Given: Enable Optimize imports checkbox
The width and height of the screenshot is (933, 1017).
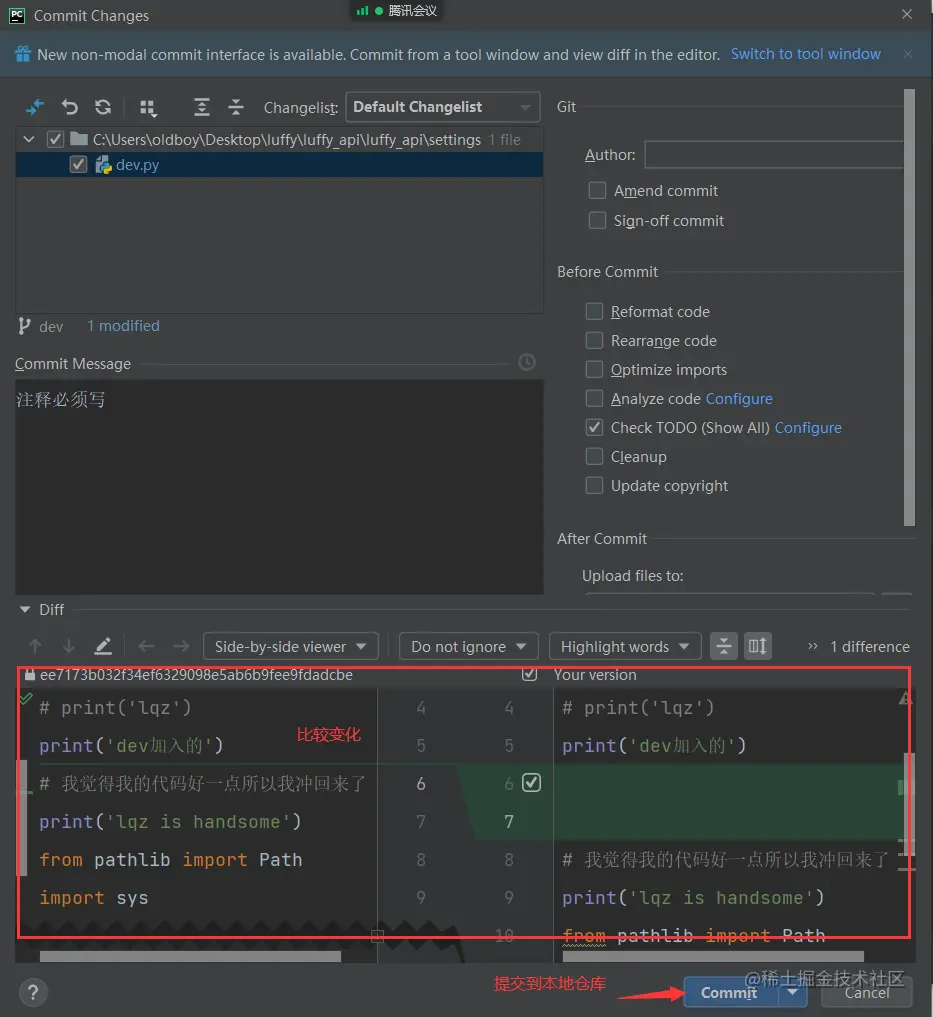Looking at the screenshot, I should click(594, 369).
